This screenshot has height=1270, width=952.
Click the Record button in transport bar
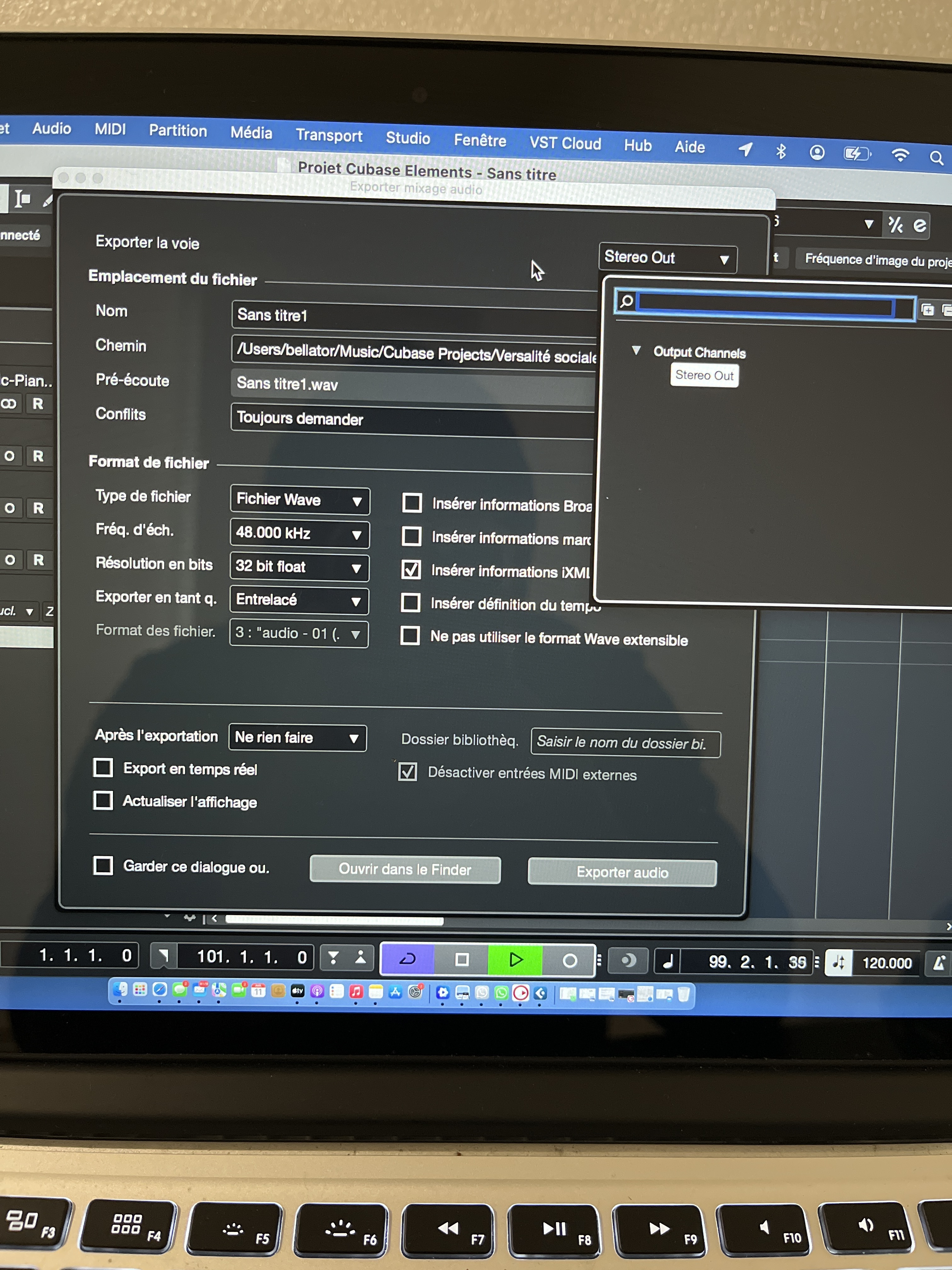(569, 961)
